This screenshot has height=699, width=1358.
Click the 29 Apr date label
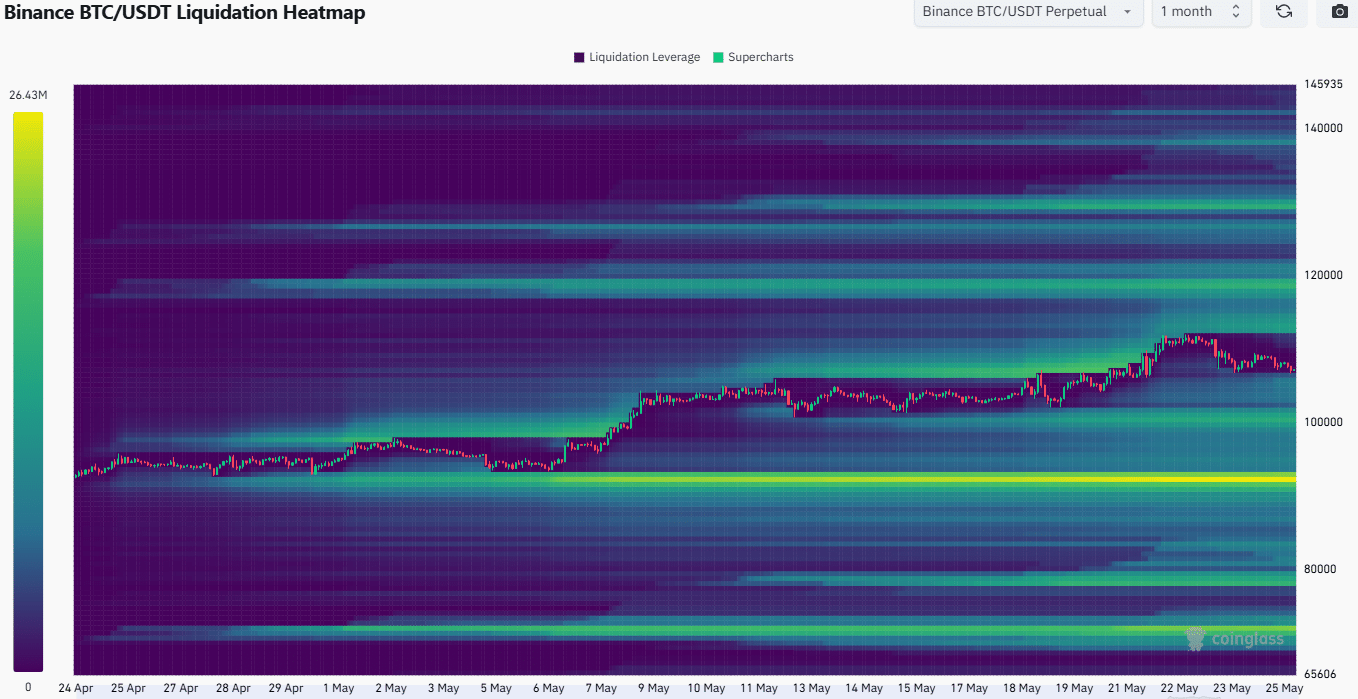[286, 688]
